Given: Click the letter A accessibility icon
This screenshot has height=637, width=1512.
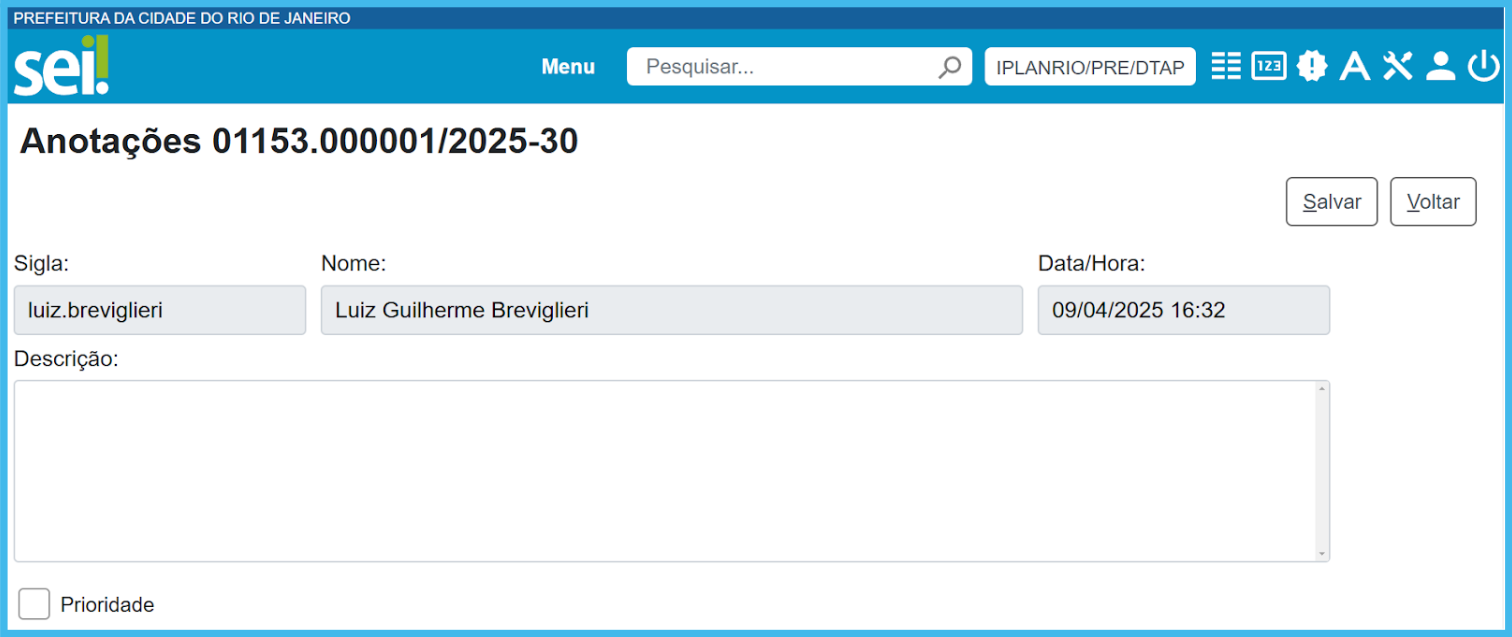Looking at the screenshot, I should point(1354,67).
